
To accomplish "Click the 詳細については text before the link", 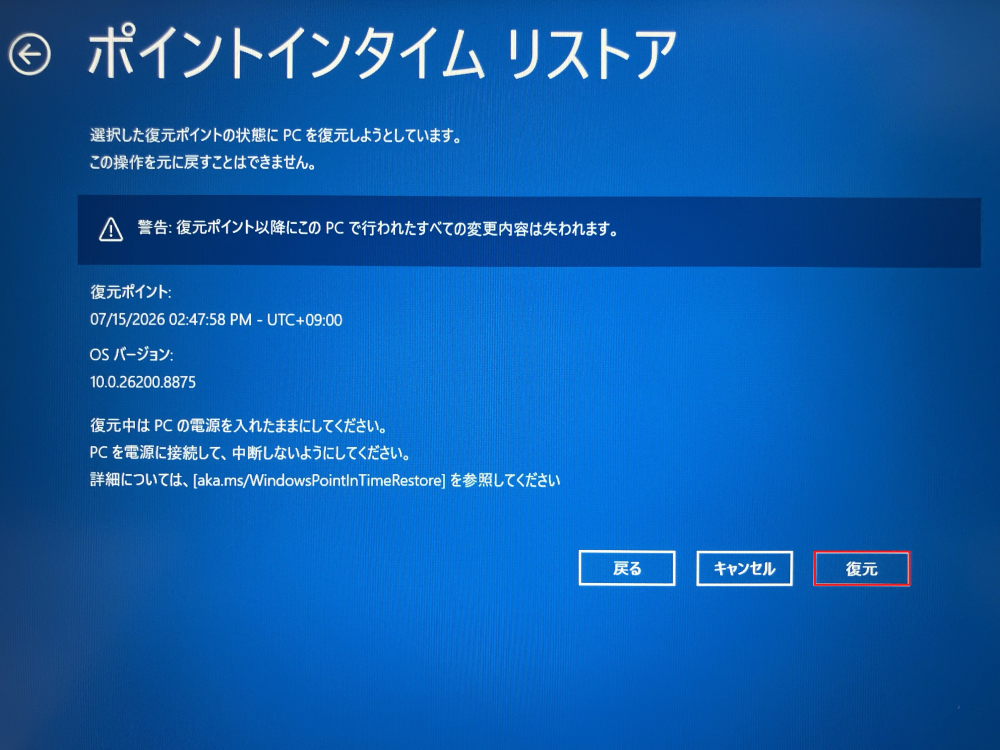I will point(140,480).
